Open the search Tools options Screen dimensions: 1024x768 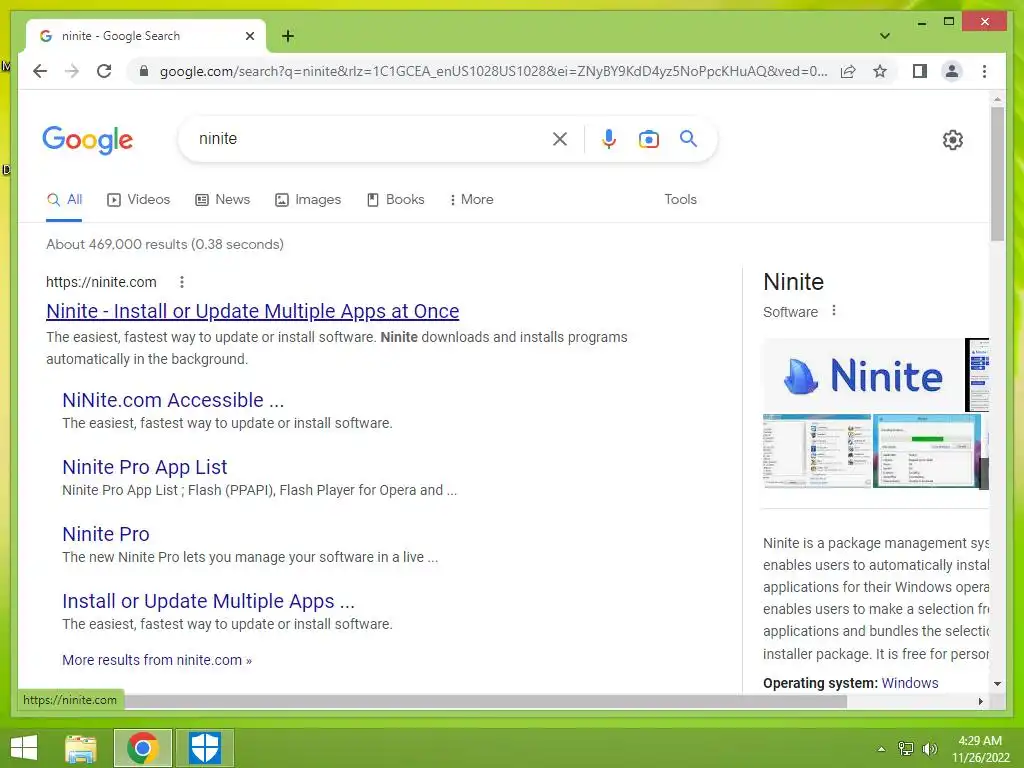(680, 200)
